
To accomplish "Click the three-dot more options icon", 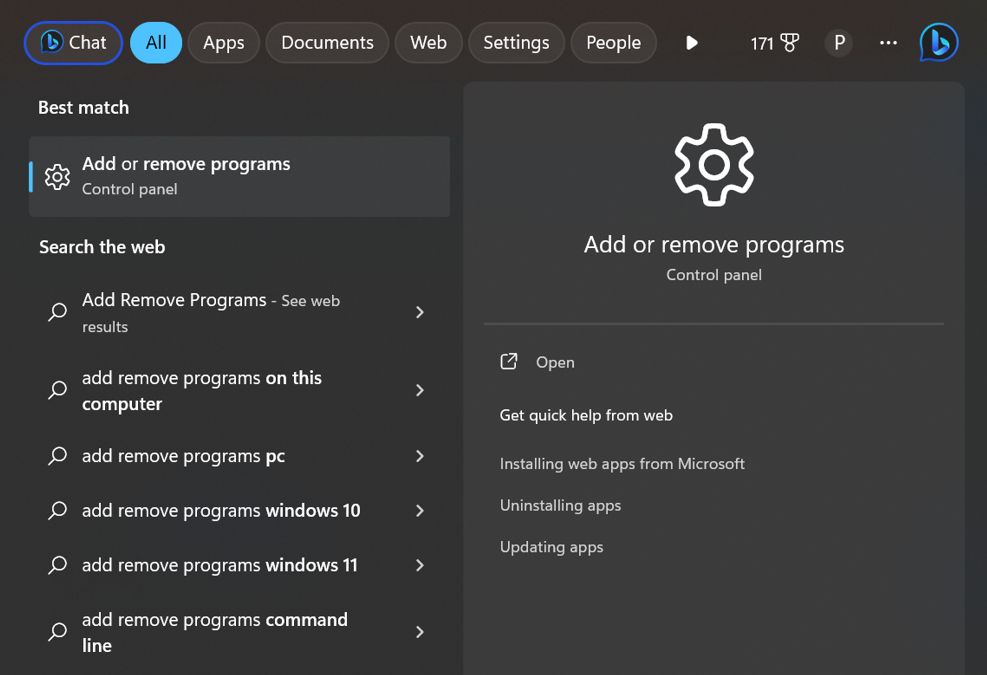I will coord(888,43).
